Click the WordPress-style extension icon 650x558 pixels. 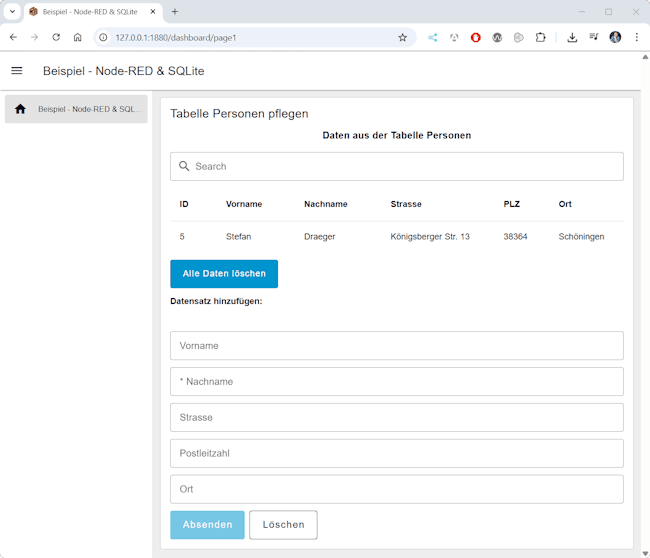point(497,38)
